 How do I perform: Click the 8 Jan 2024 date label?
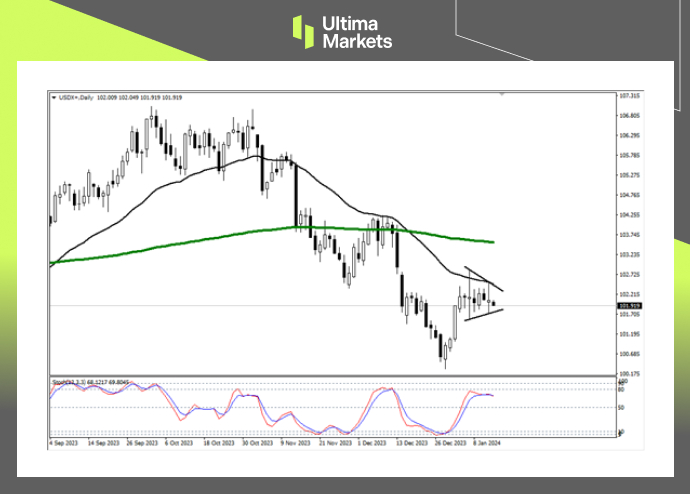(487, 440)
